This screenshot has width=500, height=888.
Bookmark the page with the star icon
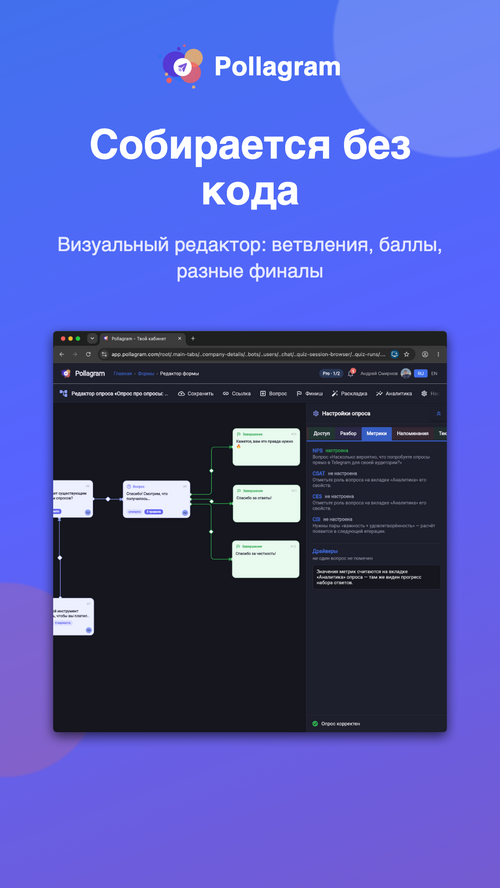(406, 354)
